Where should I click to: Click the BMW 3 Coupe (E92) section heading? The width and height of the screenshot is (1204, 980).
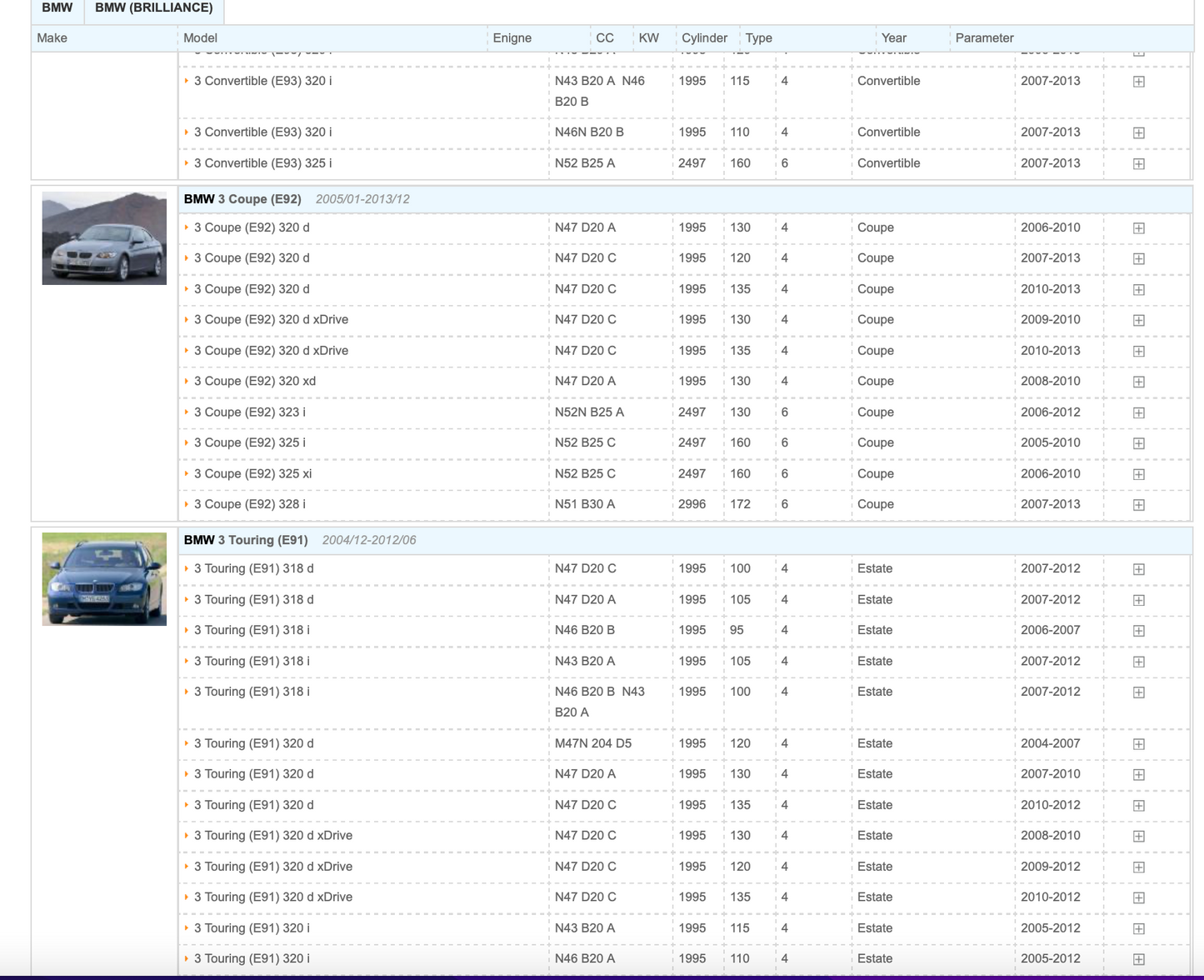pyautogui.click(x=242, y=199)
